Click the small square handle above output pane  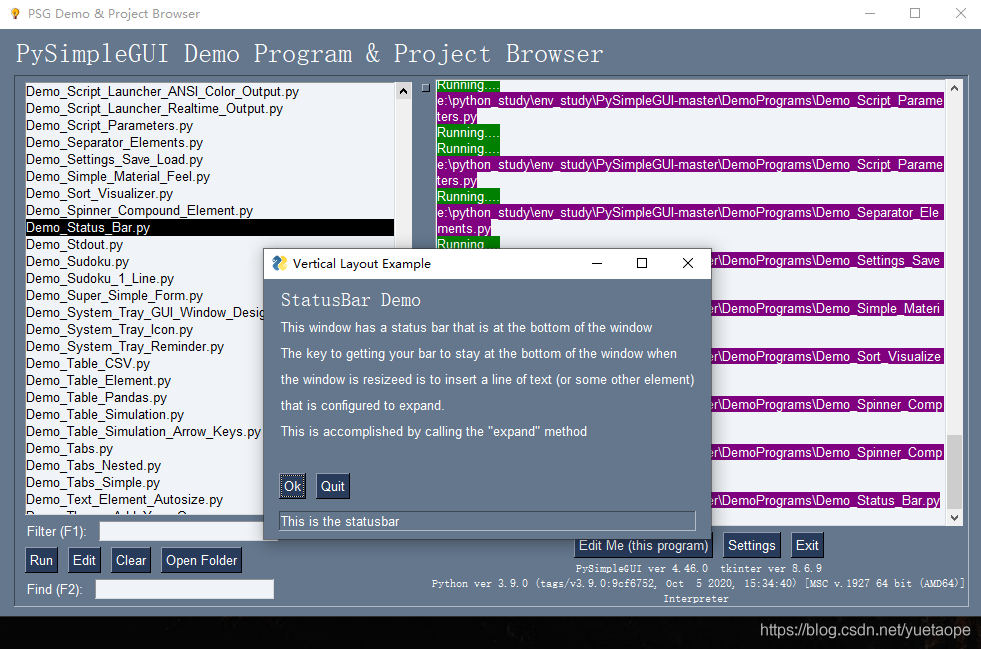pyautogui.click(x=426, y=88)
